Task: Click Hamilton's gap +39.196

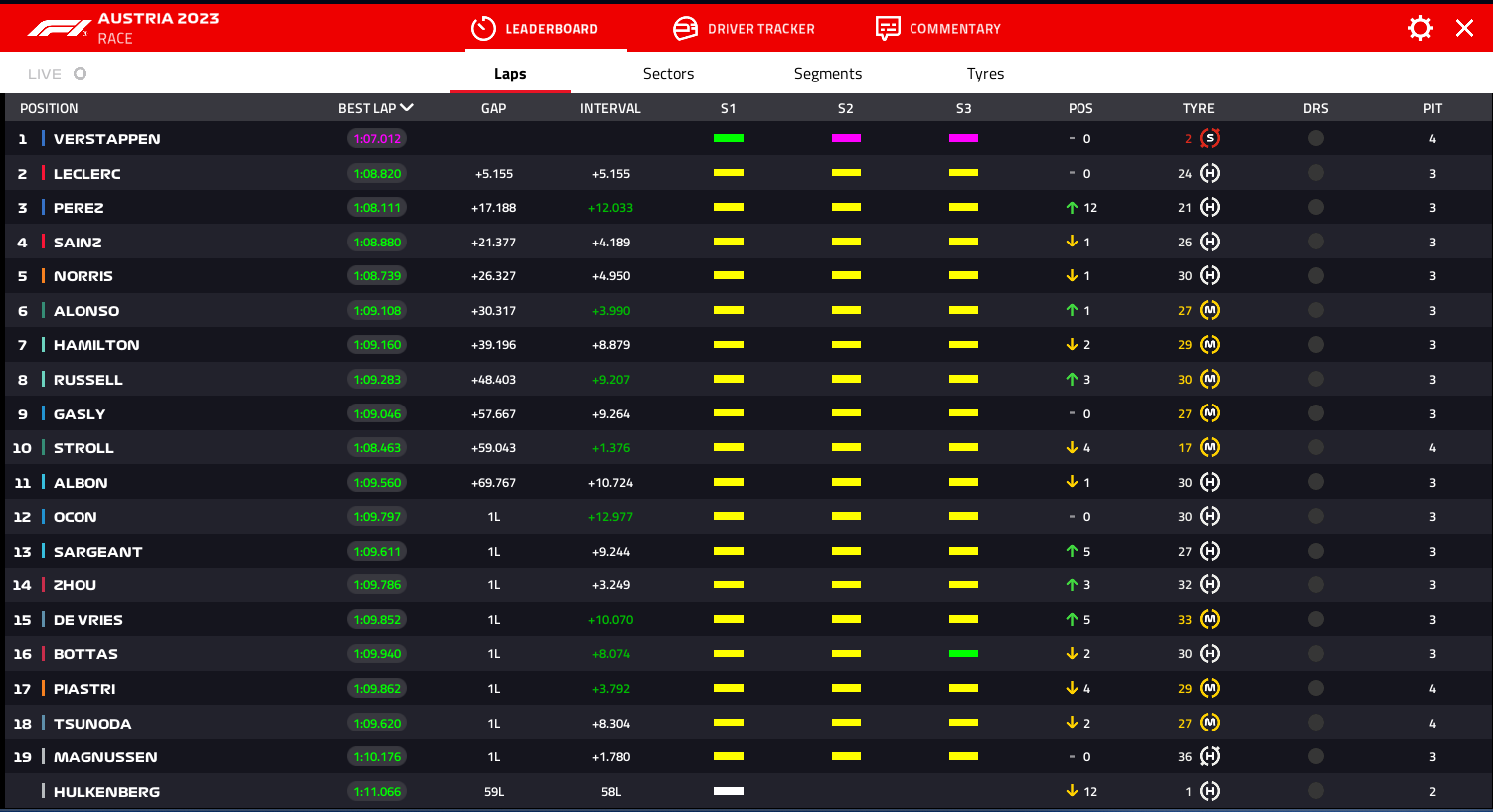Action: click(494, 345)
